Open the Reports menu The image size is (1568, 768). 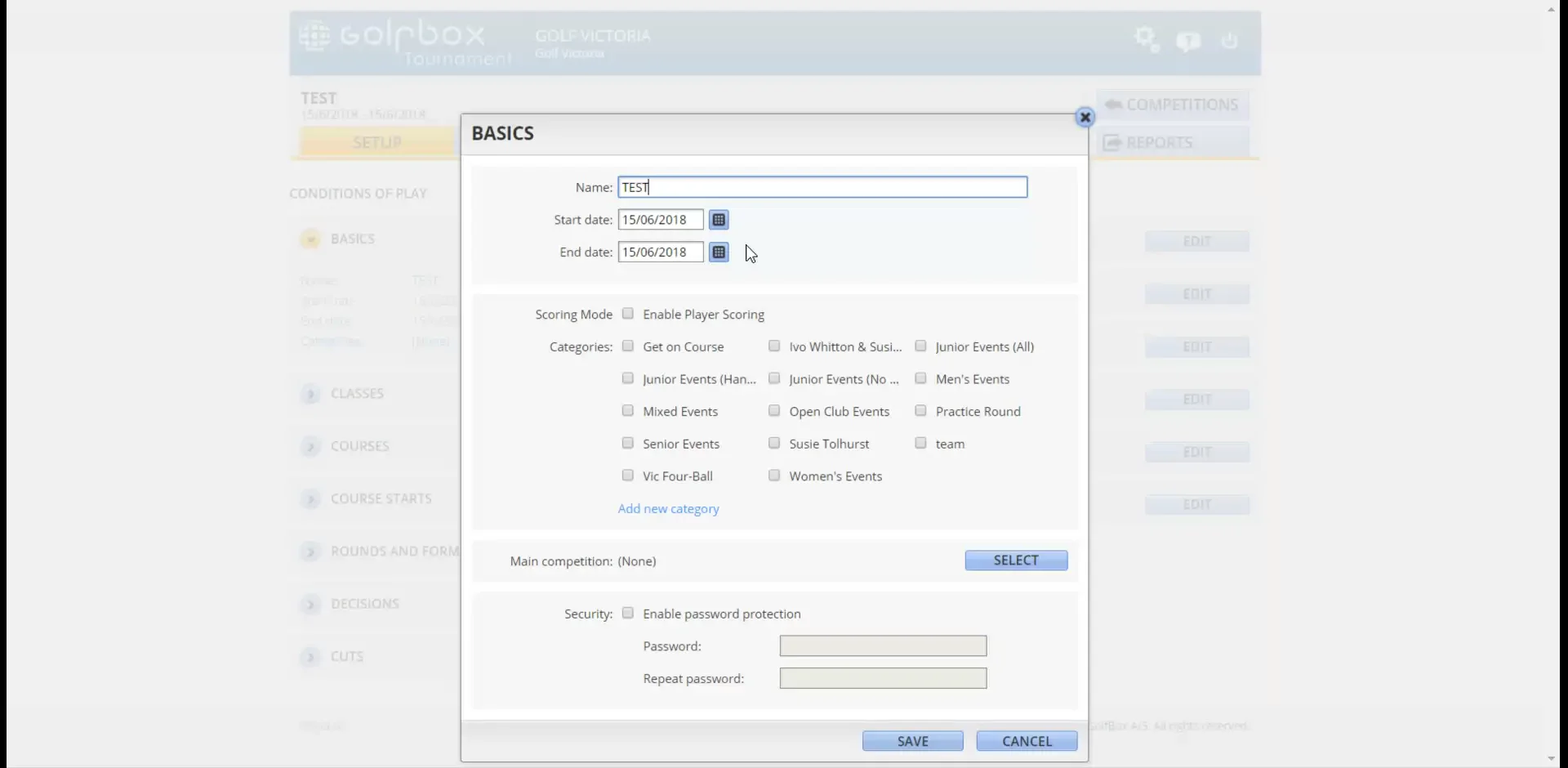(1172, 142)
